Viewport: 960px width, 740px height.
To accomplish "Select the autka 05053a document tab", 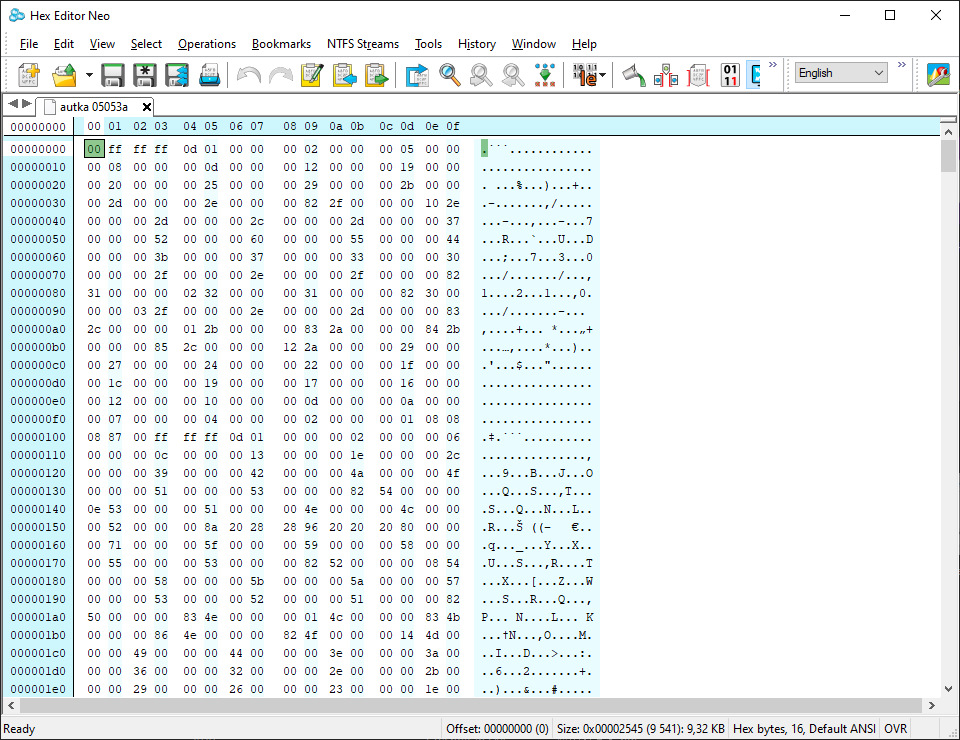I will [x=95, y=106].
